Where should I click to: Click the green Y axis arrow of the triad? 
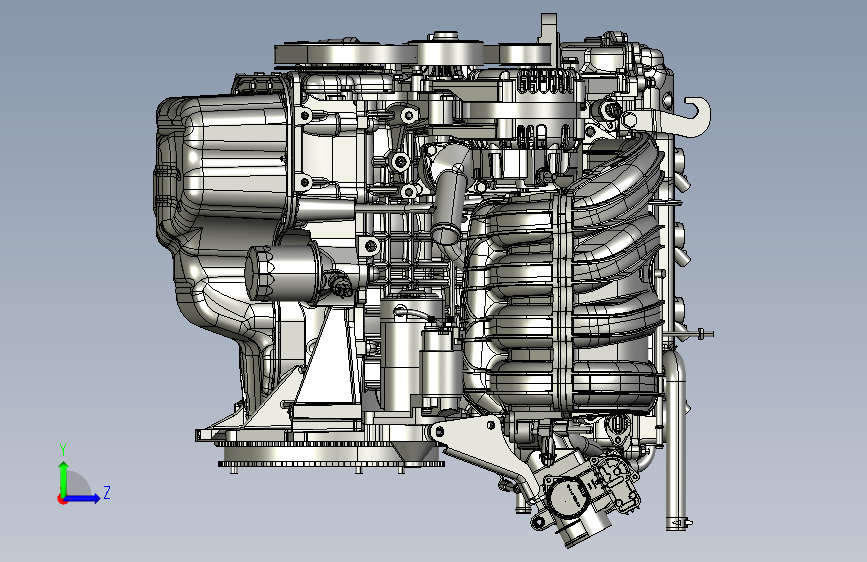tap(64, 478)
